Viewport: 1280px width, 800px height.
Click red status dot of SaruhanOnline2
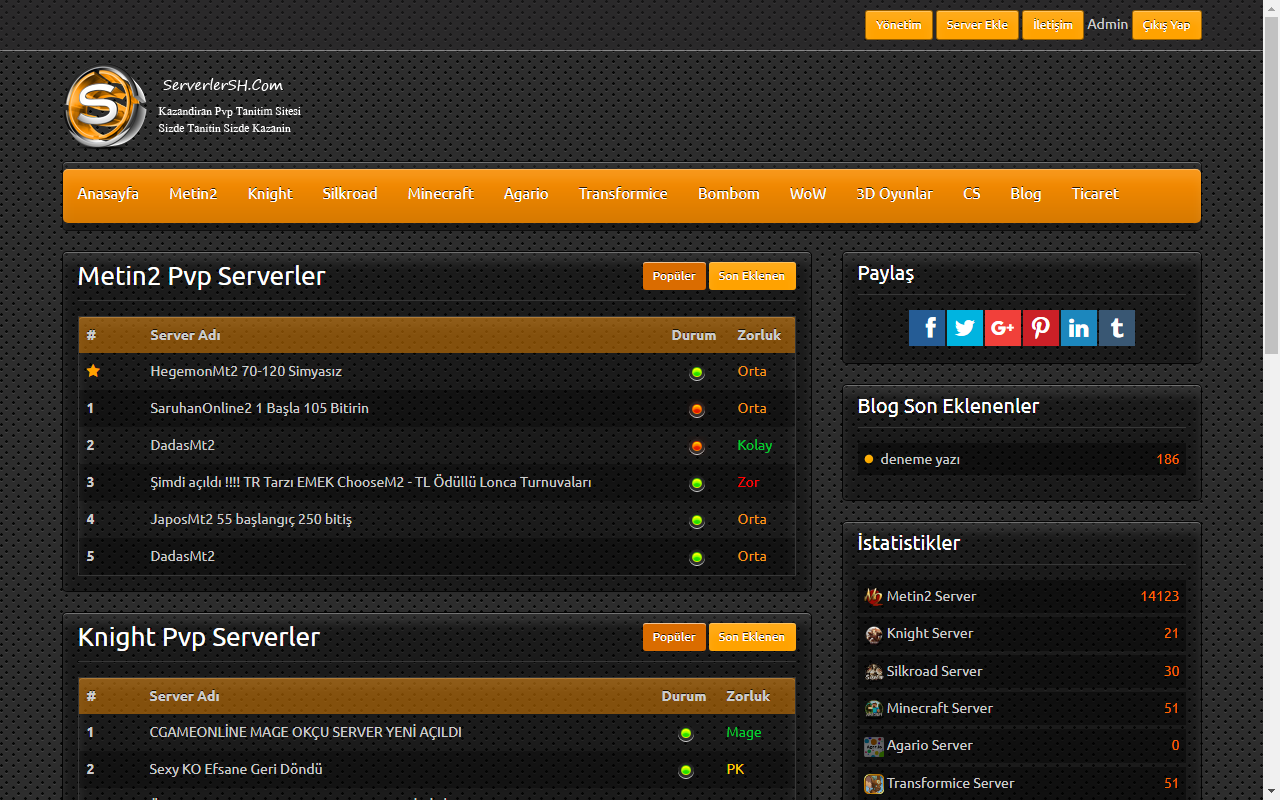tap(697, 409)
